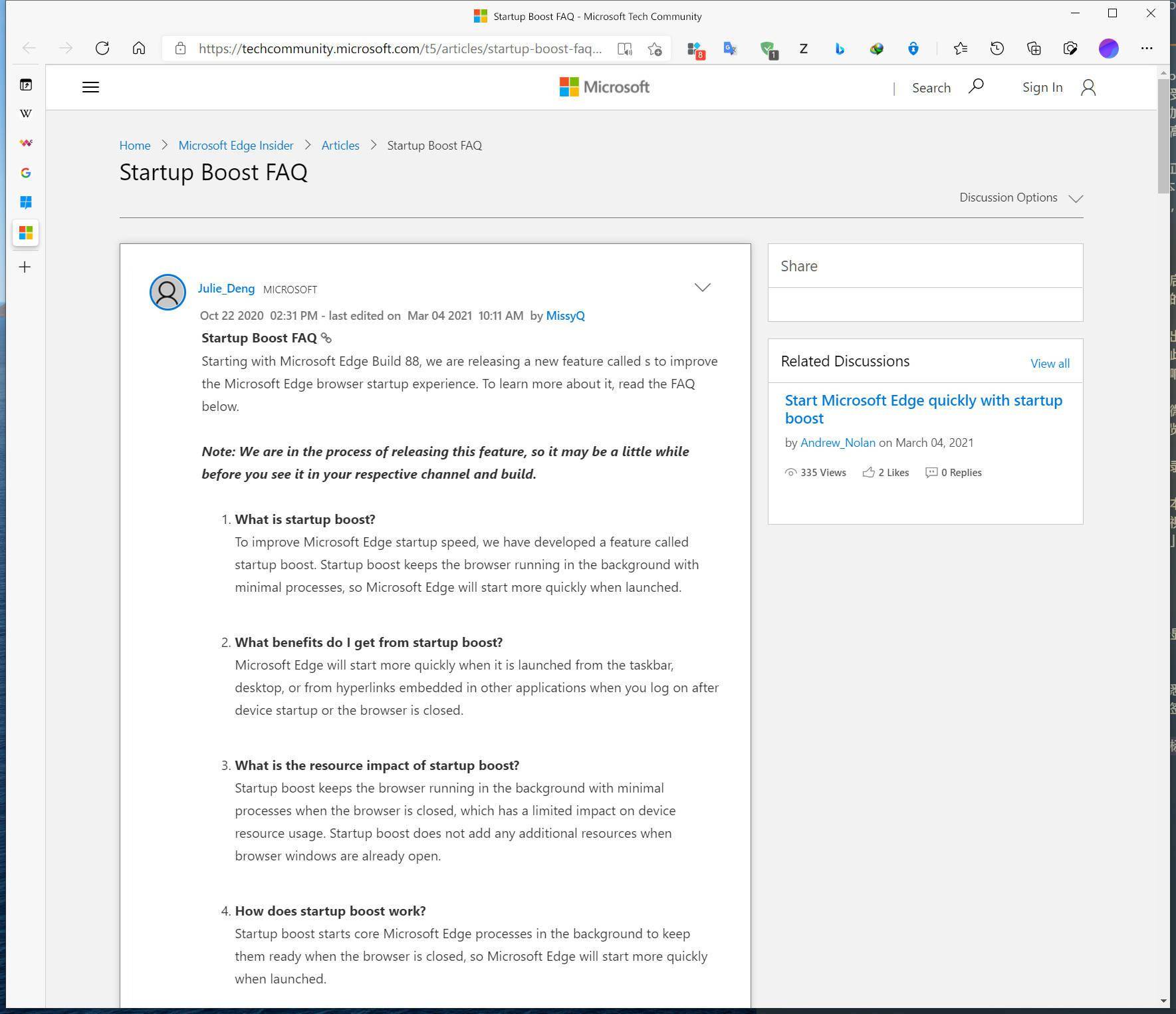This screenshot has width=1176, height=1014.
Task: Click Sign In link
Action: point(1042,87)
